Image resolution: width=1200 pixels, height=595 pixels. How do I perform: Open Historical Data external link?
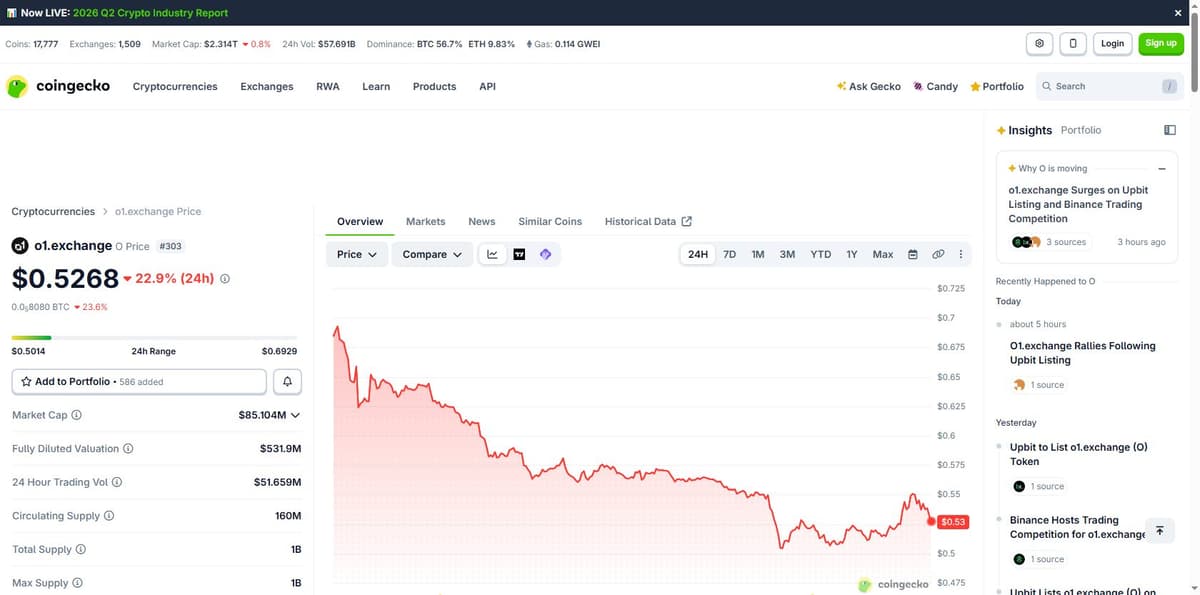pyautogui.click(x=648, y=222)
